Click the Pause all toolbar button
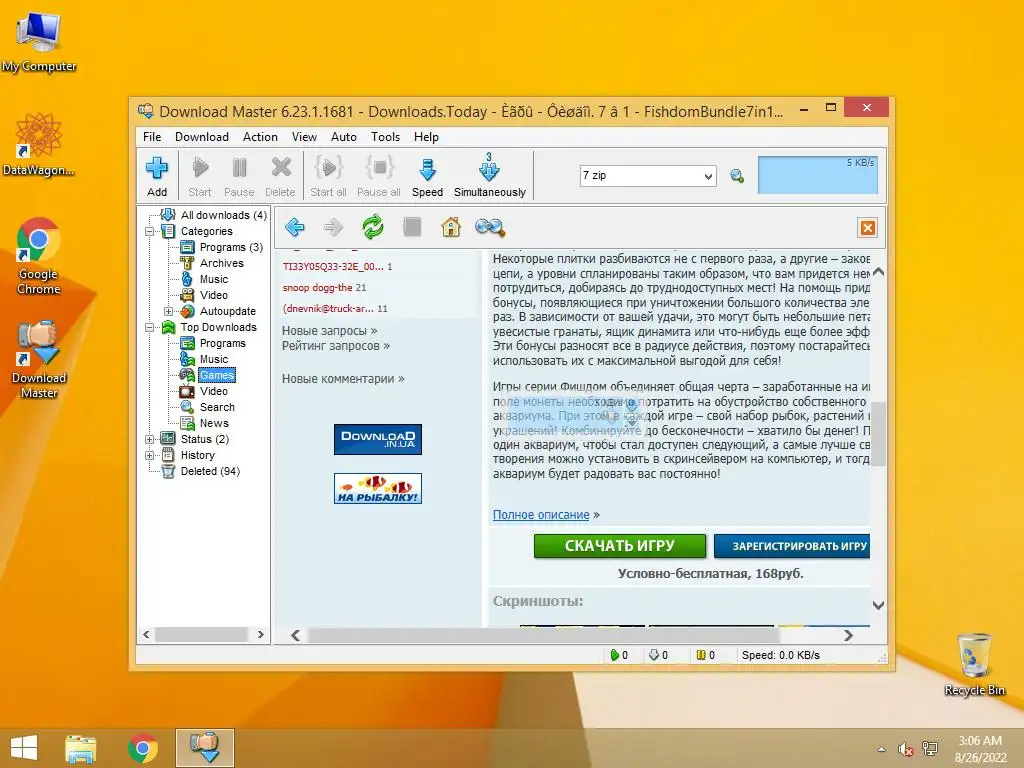Screen dimensions: 1024x768 pyautogui.click(x=379, y=176)
